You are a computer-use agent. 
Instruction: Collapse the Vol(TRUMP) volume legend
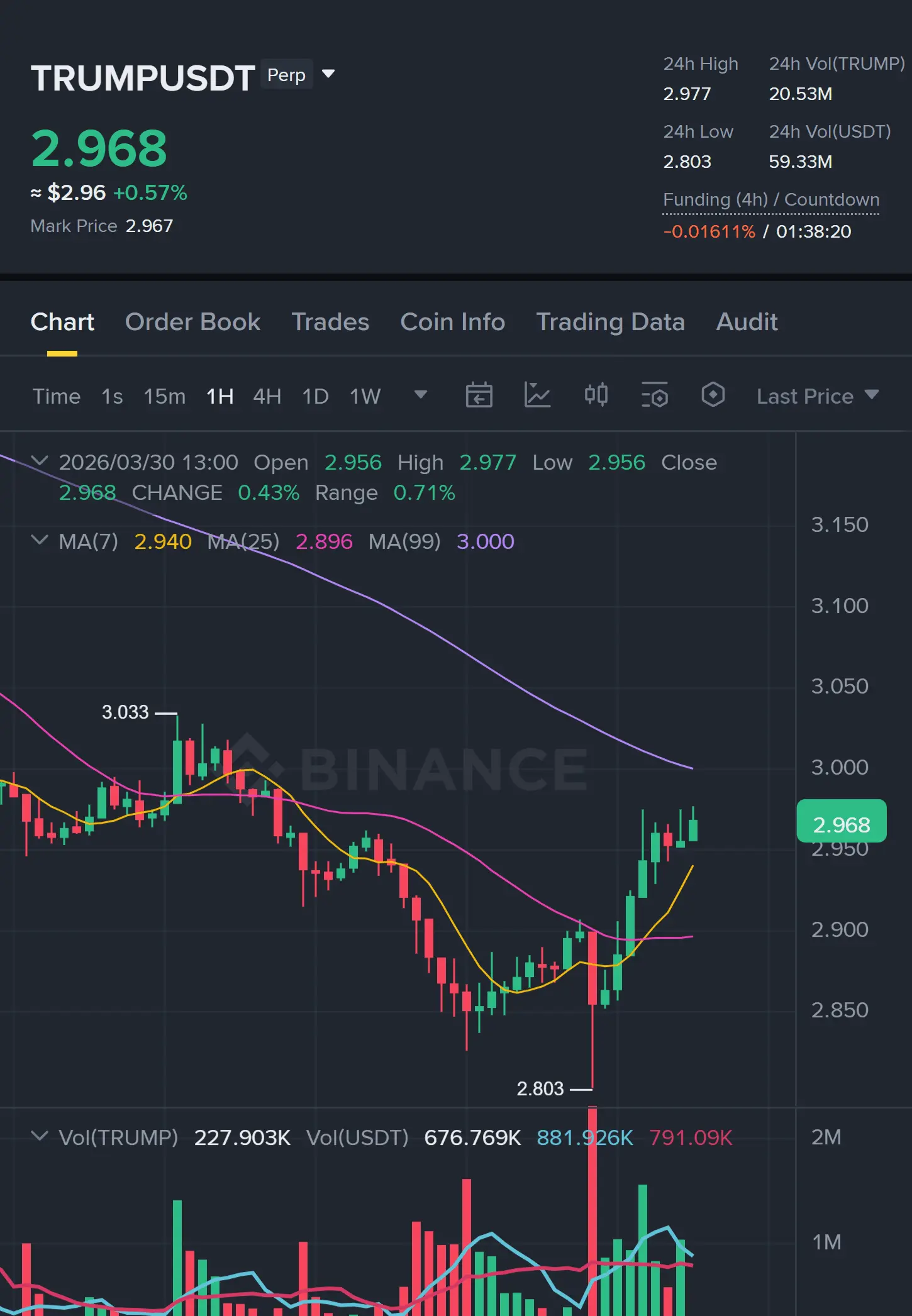tap(40, 1137)
